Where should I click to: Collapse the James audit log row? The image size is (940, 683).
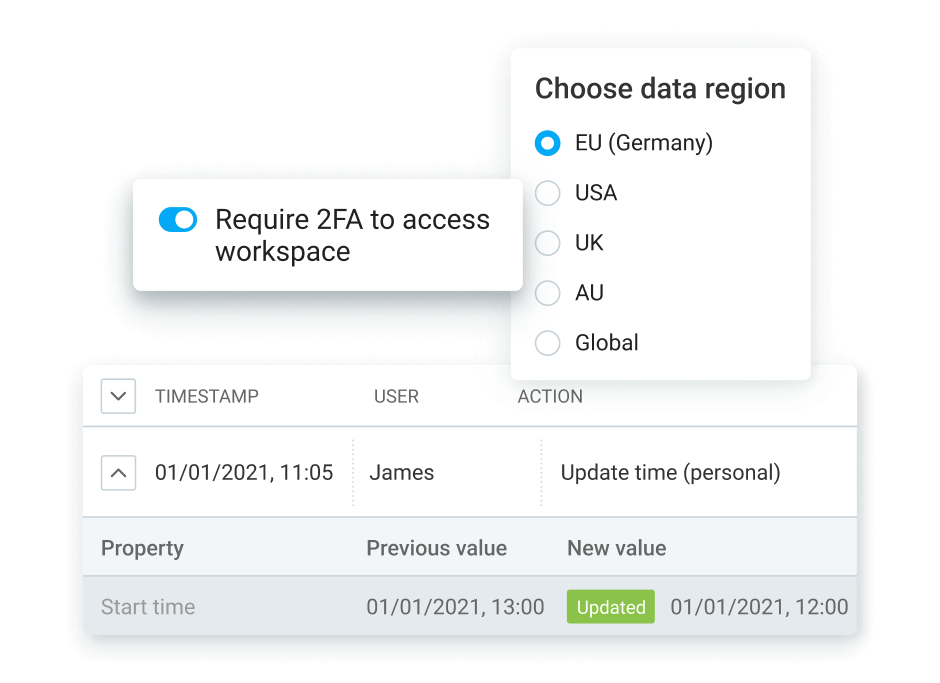118,473
